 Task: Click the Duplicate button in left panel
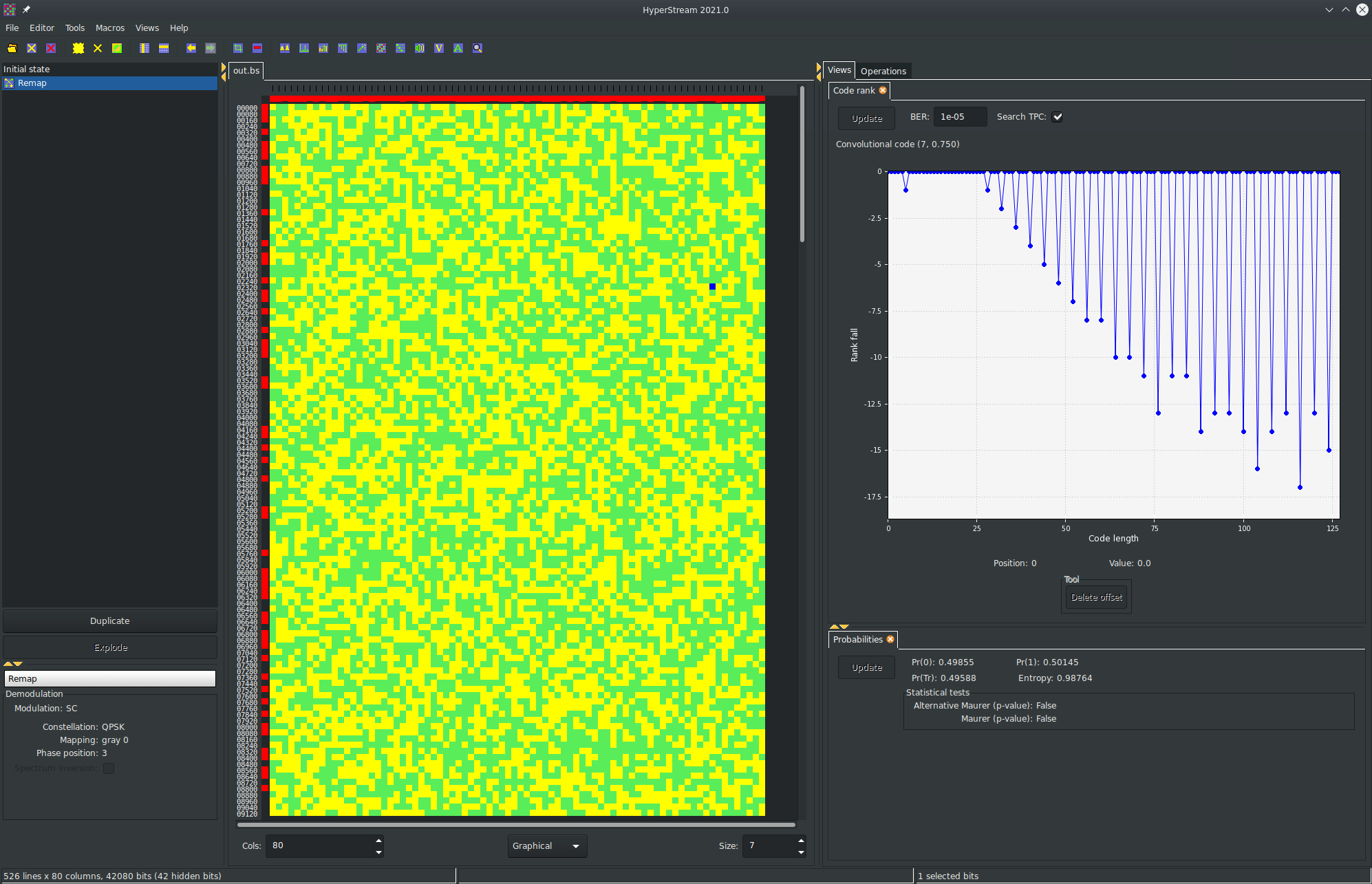(x=109, y=620)
